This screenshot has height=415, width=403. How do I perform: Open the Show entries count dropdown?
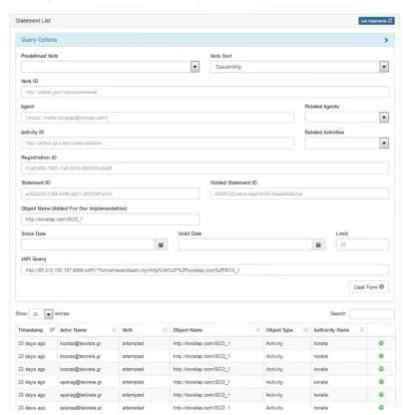[41, 314]
